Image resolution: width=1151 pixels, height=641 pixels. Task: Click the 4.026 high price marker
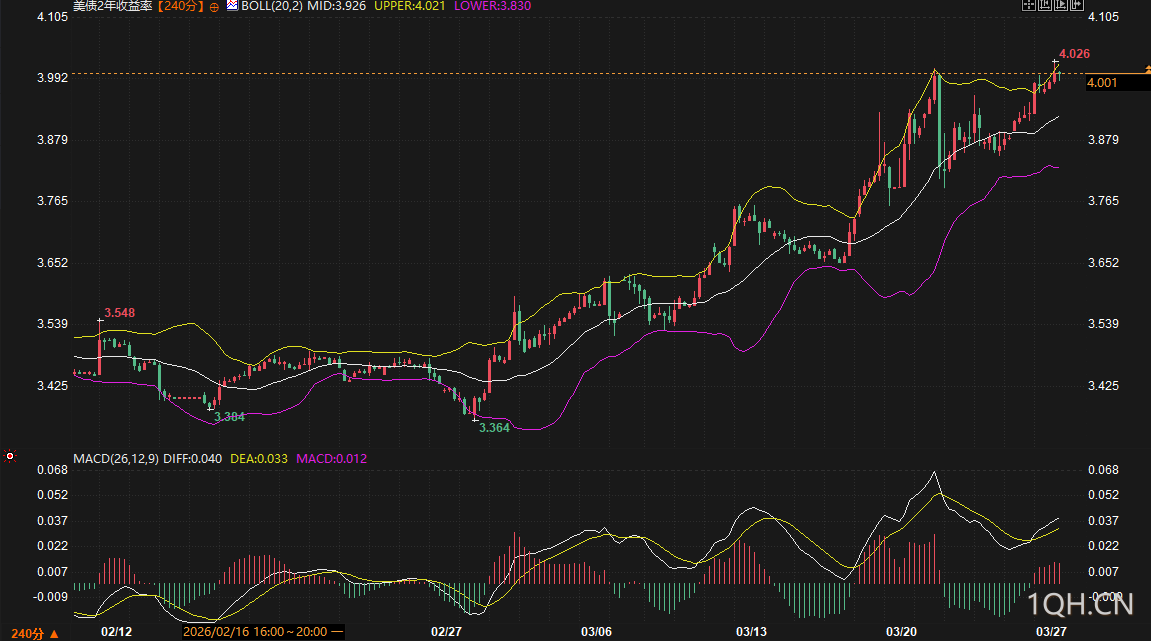1073,53
